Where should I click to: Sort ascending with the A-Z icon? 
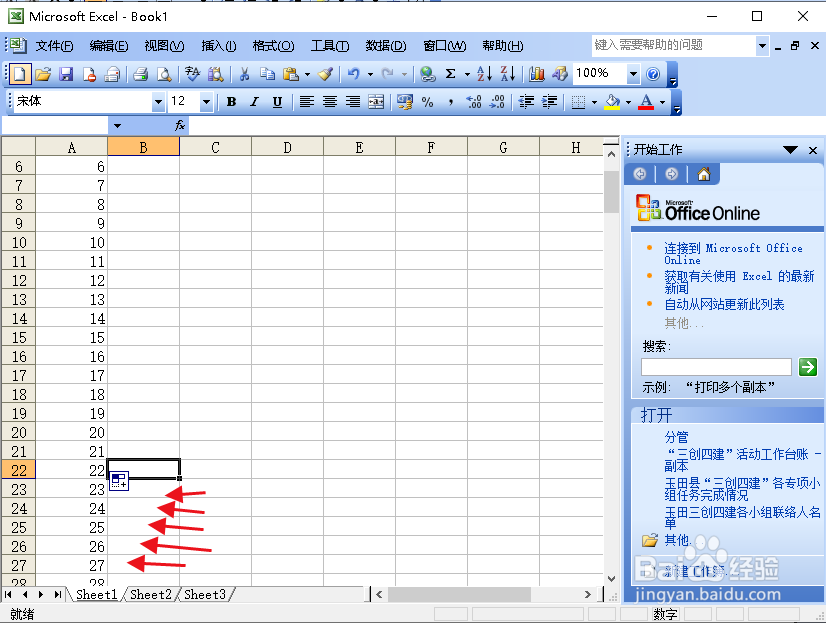pos(484,74)
